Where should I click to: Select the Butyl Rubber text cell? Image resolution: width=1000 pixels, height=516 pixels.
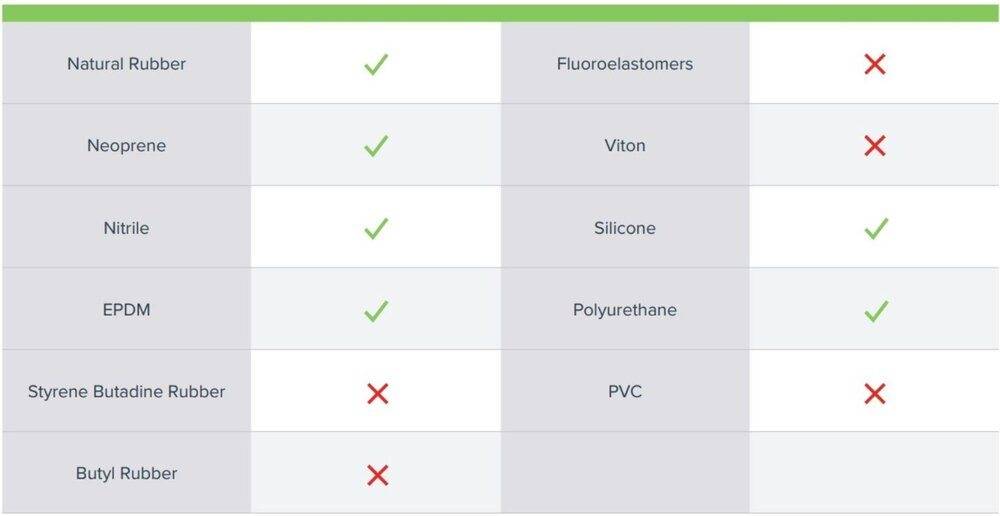[x=127, y=473]
